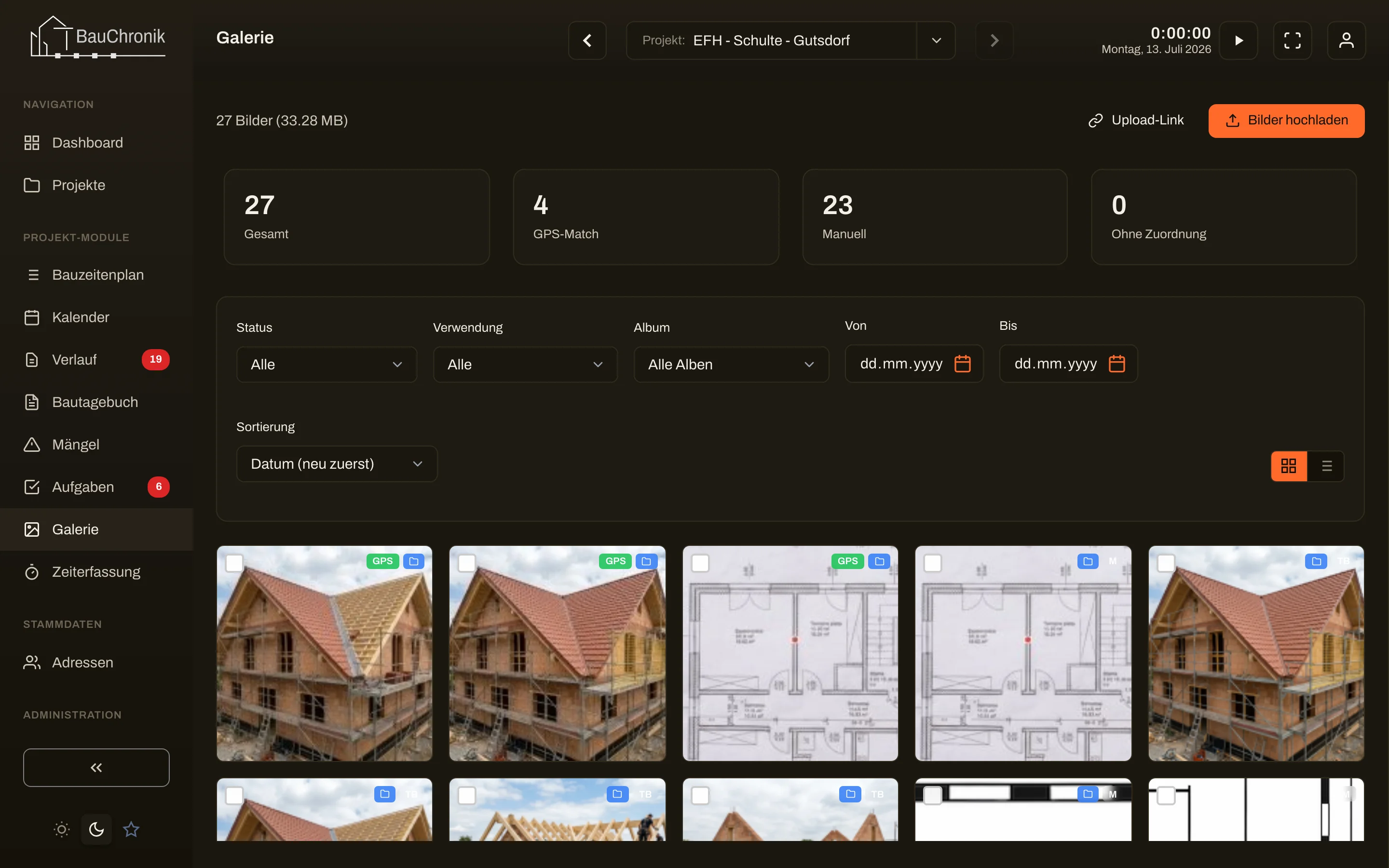
Task: Tick the checkbox on the first floor plan image
Action: (700, 563)
